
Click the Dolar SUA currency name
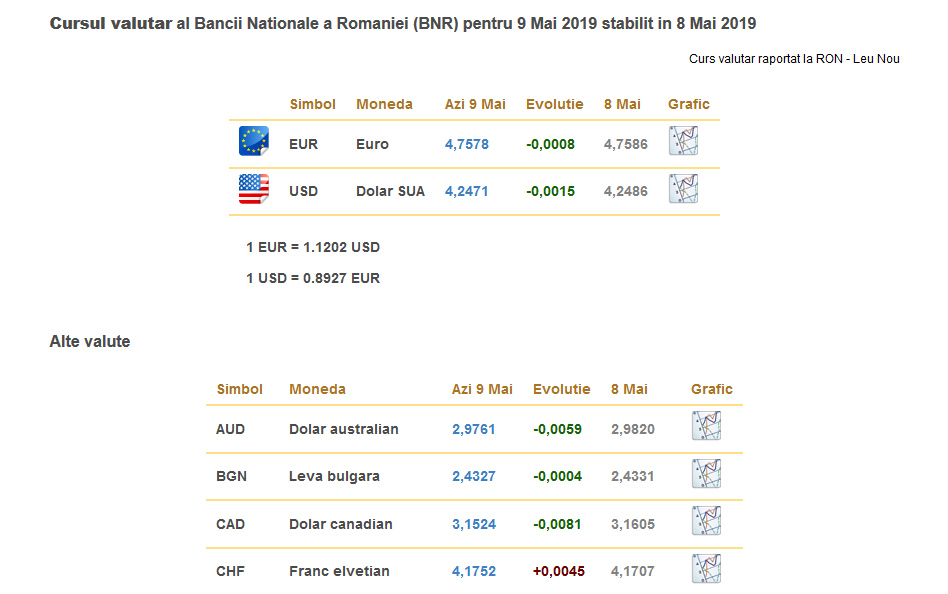pyautogui.click(x=390, y=191)
